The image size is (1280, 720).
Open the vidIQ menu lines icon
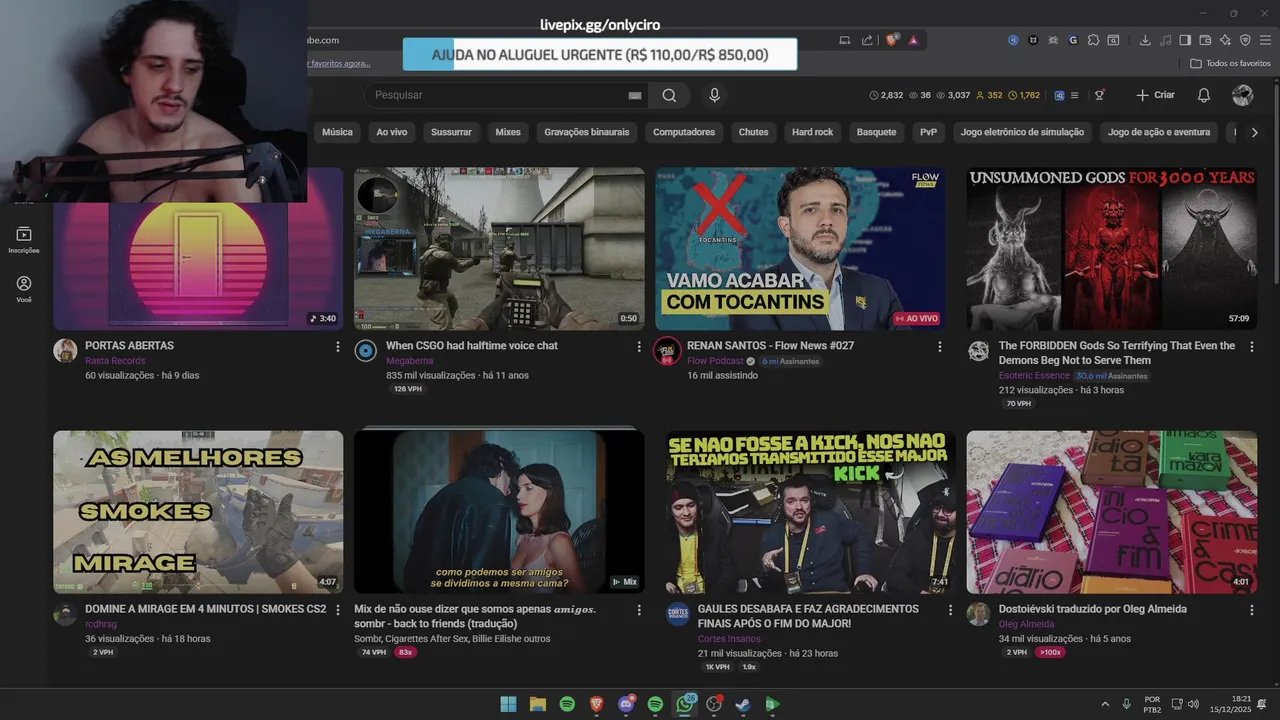(x=1074, y=95)
